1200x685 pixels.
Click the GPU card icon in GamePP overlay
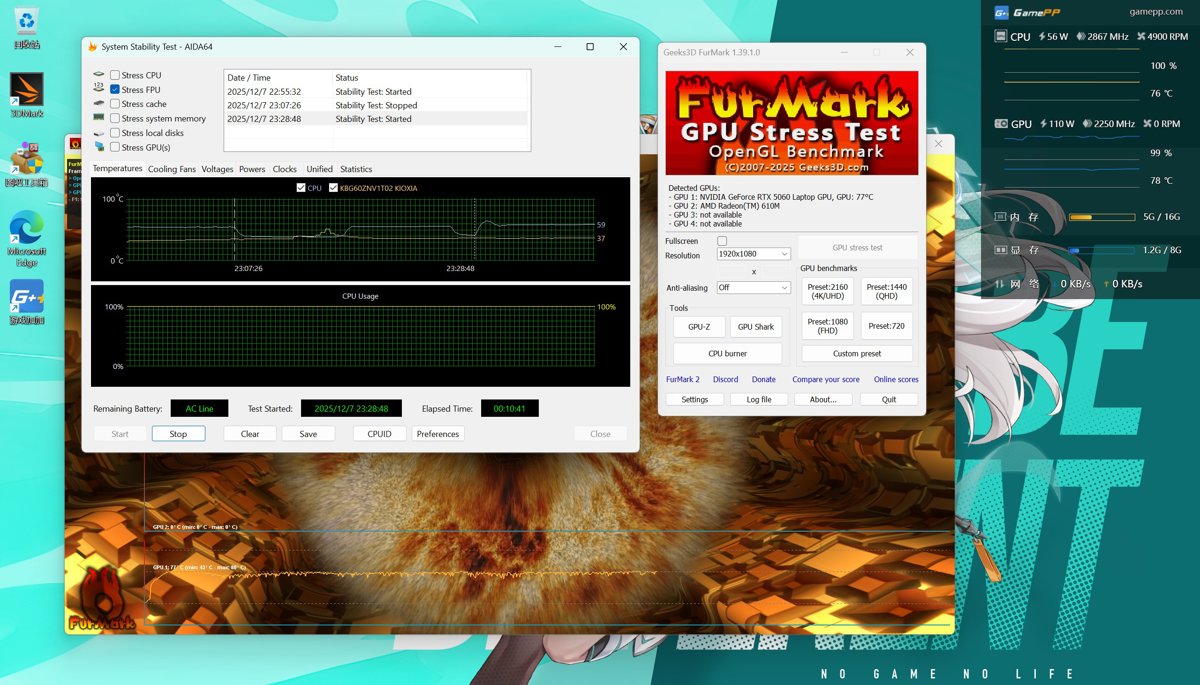pyautogui.click(x=1001, y=124)
